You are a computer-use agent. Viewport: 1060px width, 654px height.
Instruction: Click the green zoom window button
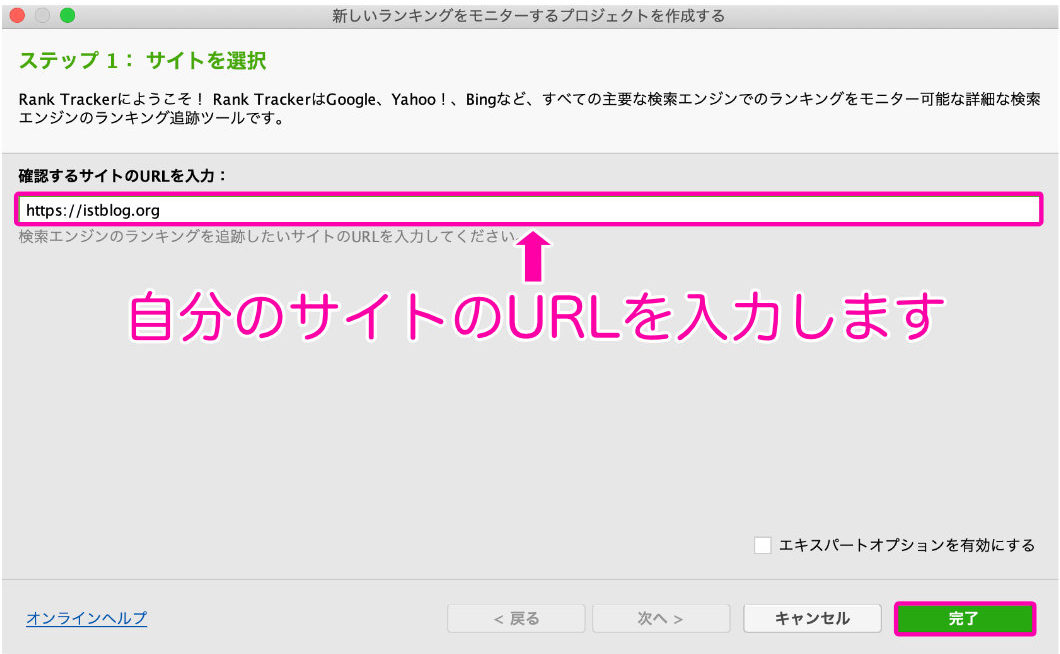coord(68,15)
